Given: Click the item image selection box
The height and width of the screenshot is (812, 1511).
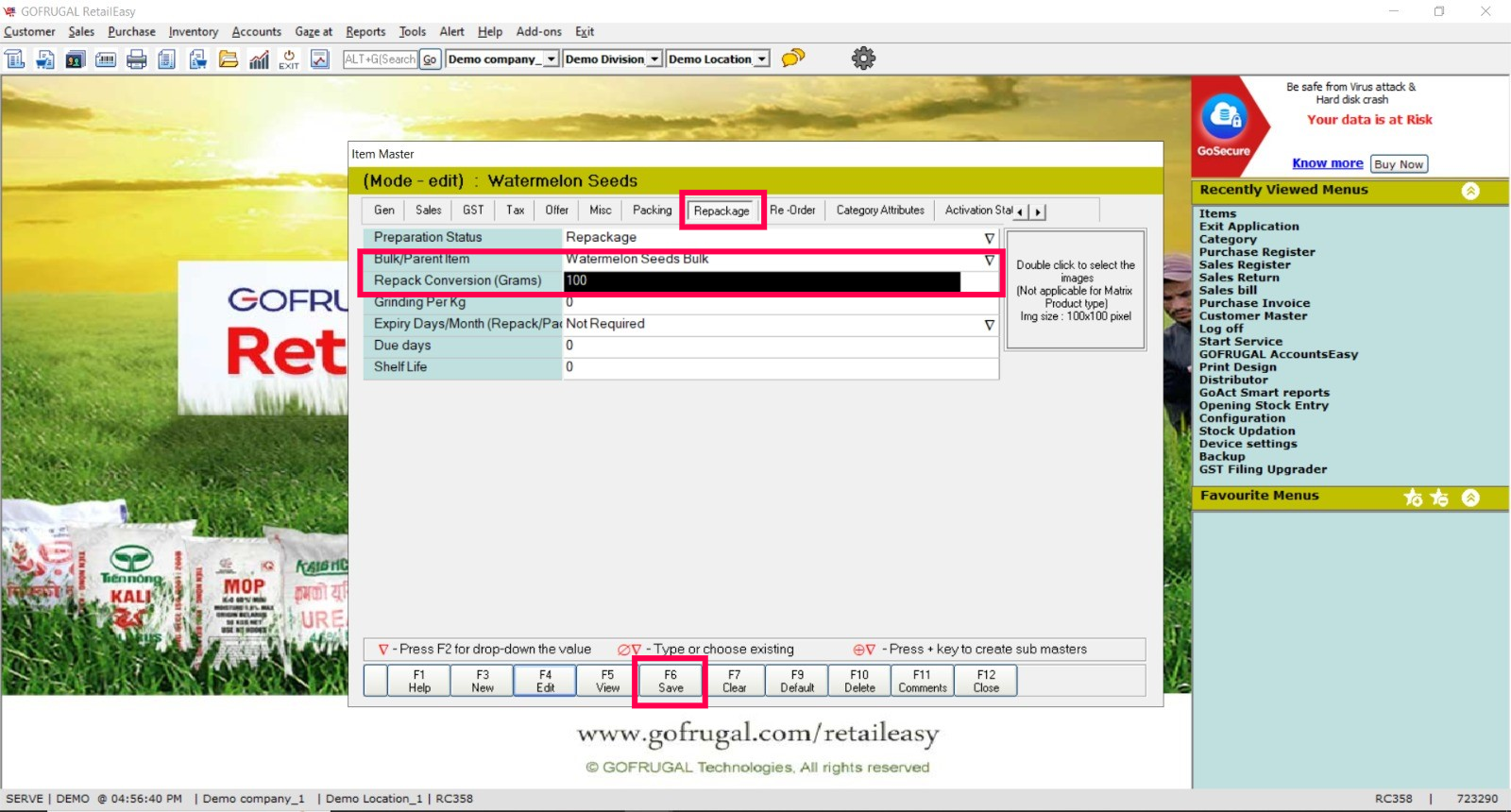Looking at the screenshot, I should (x=1076, y=291).
